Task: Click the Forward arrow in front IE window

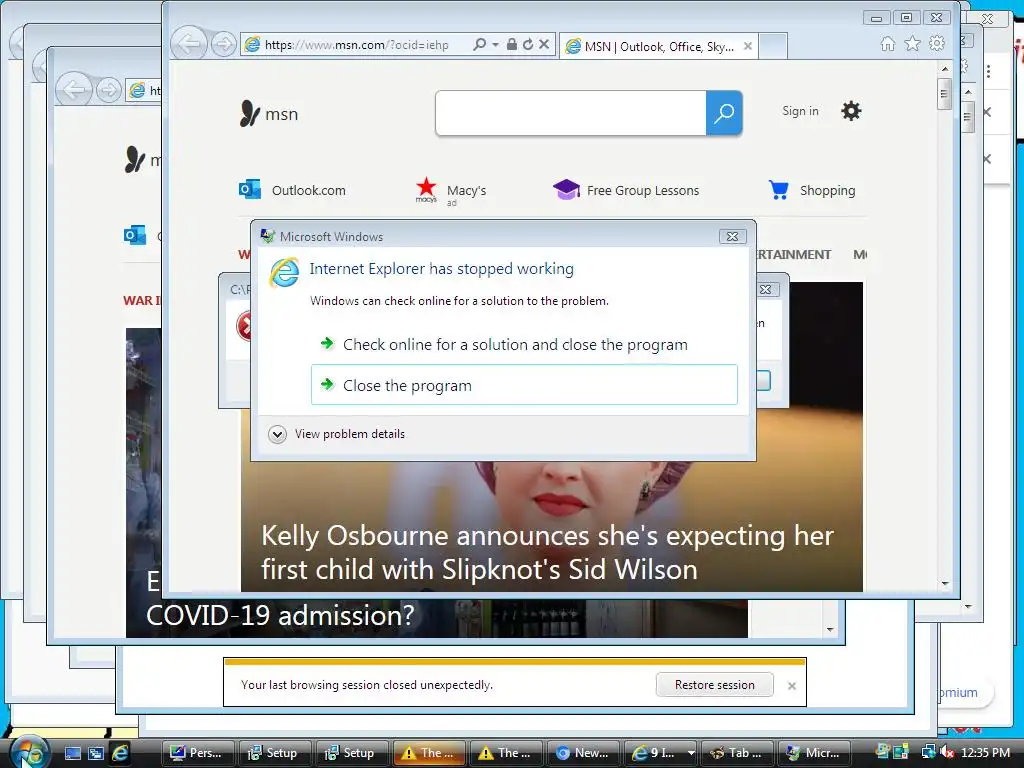Action: [x=223, y=44]
